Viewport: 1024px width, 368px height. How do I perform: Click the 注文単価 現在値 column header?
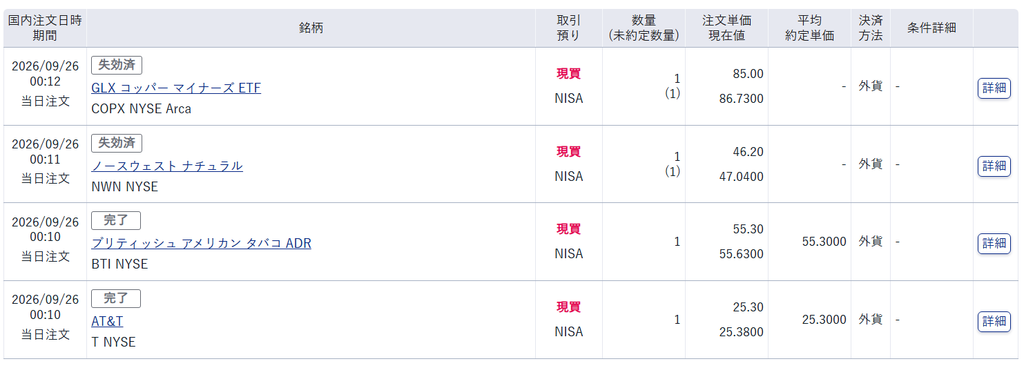point(727,28)
